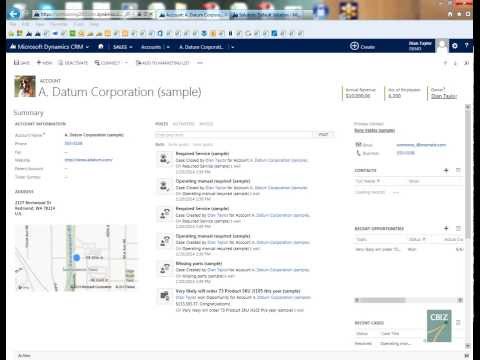Click ADD TO MARKETING LIST command
Image resolution: width=480 pixels, height=360 pixels.
click(163, 63)
